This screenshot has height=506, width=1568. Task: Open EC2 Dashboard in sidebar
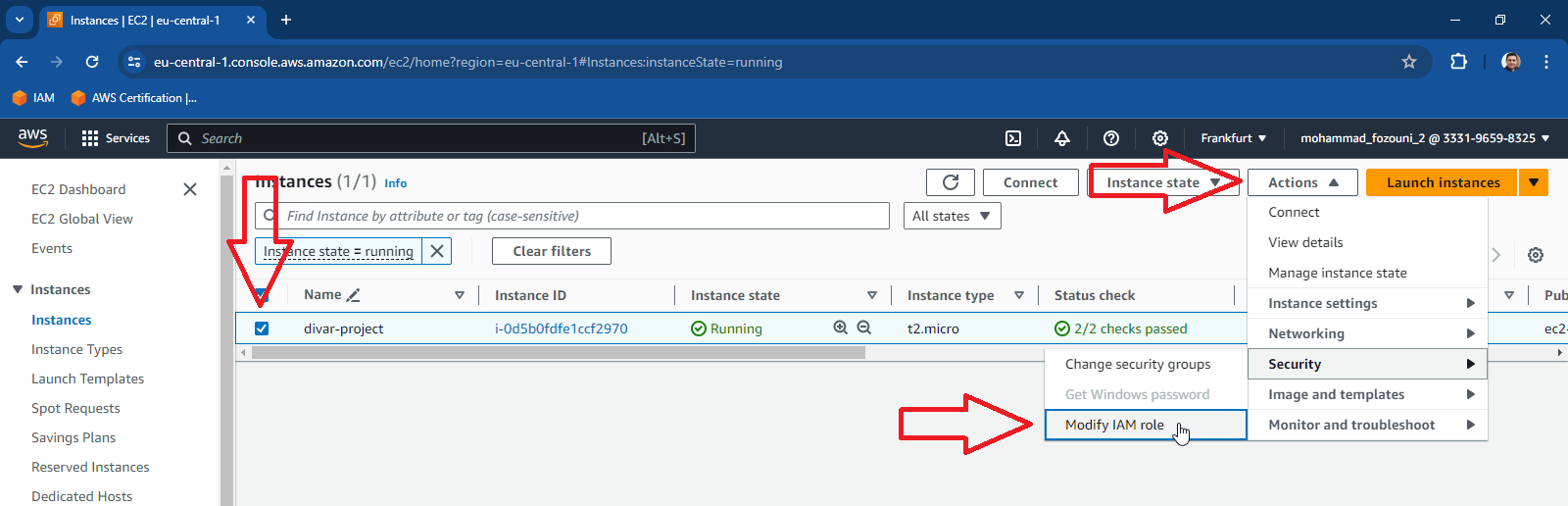click(78, 189)
